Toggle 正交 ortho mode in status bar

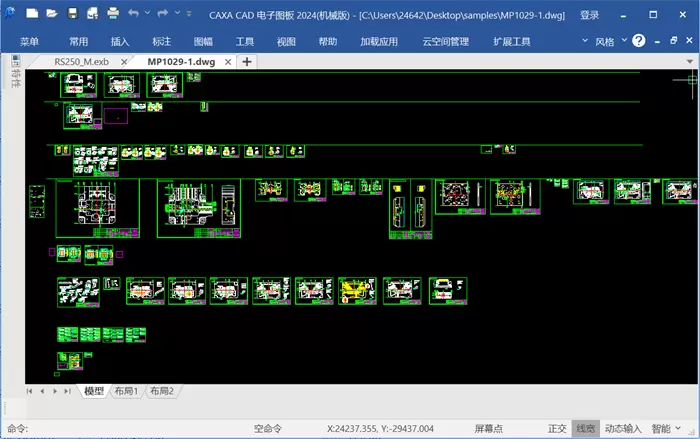[557, 428]
